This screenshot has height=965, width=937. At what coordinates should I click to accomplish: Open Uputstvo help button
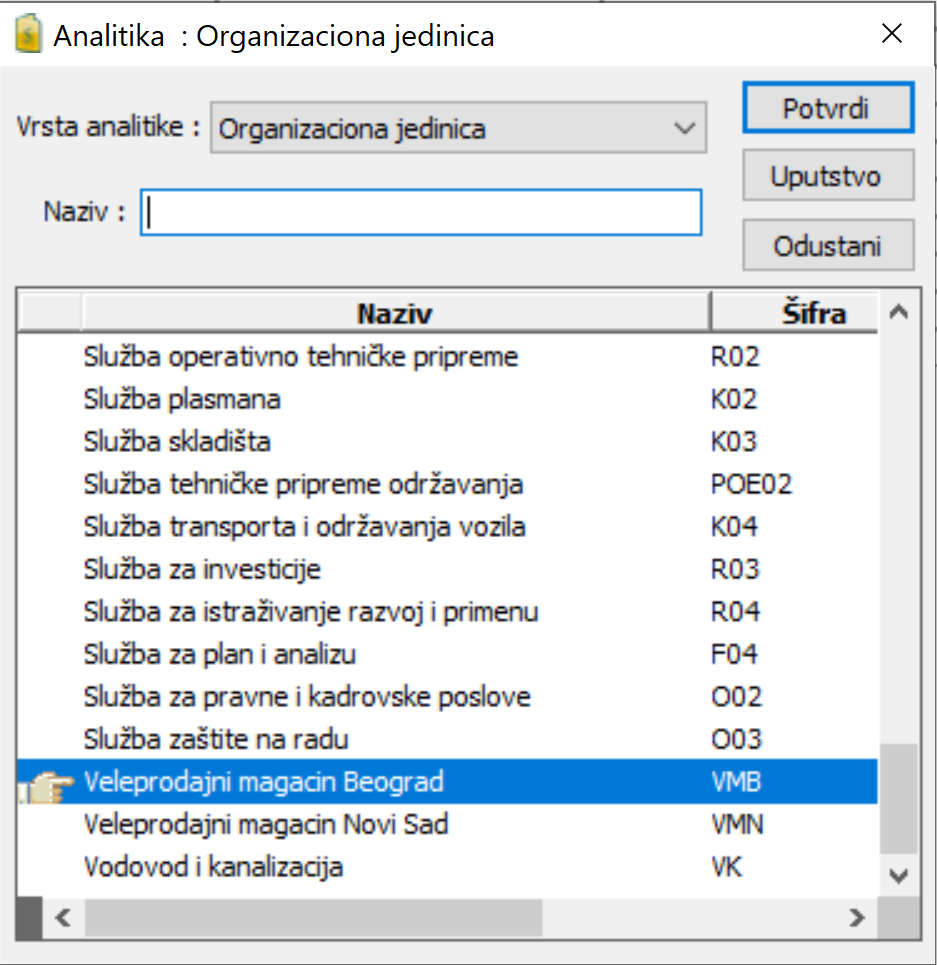(x=827, y=177)
